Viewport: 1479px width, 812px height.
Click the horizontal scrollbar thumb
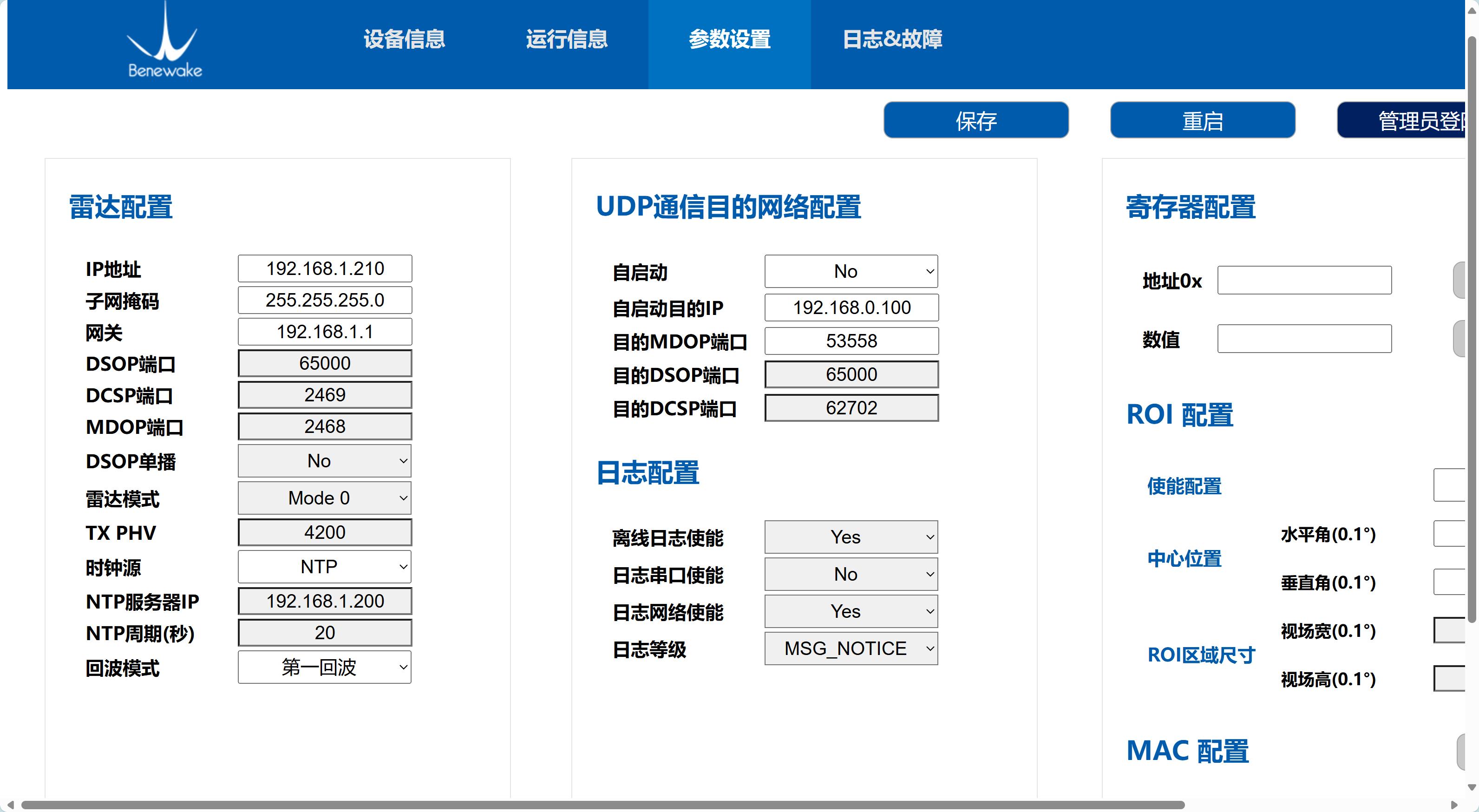(603, 805)
